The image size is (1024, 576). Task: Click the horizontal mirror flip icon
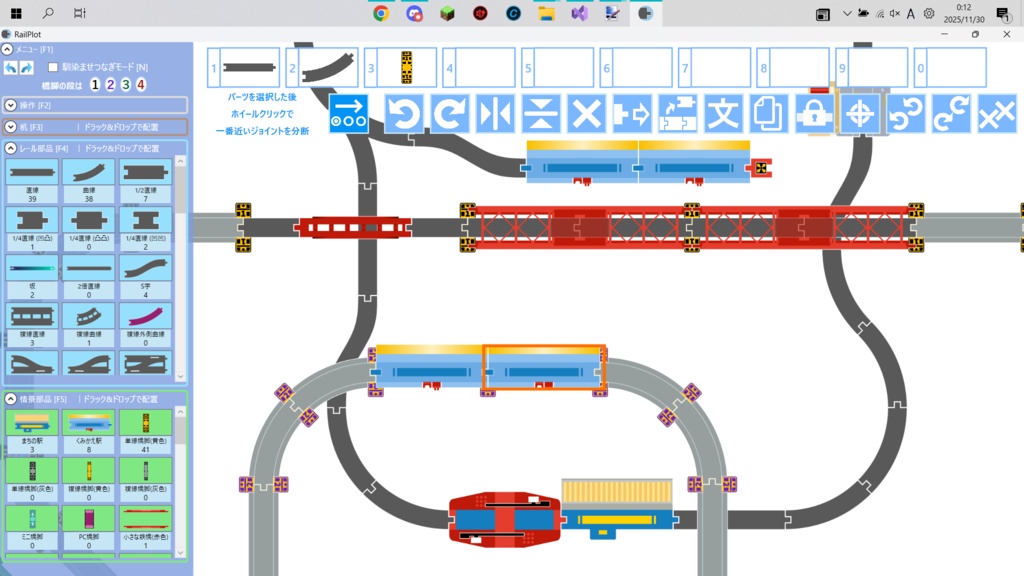point(495,113)
